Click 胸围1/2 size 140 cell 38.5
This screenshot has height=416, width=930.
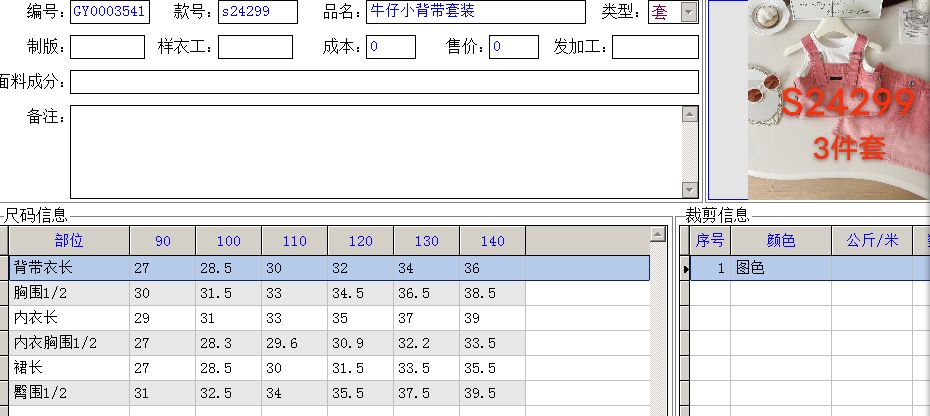point(492,293)
